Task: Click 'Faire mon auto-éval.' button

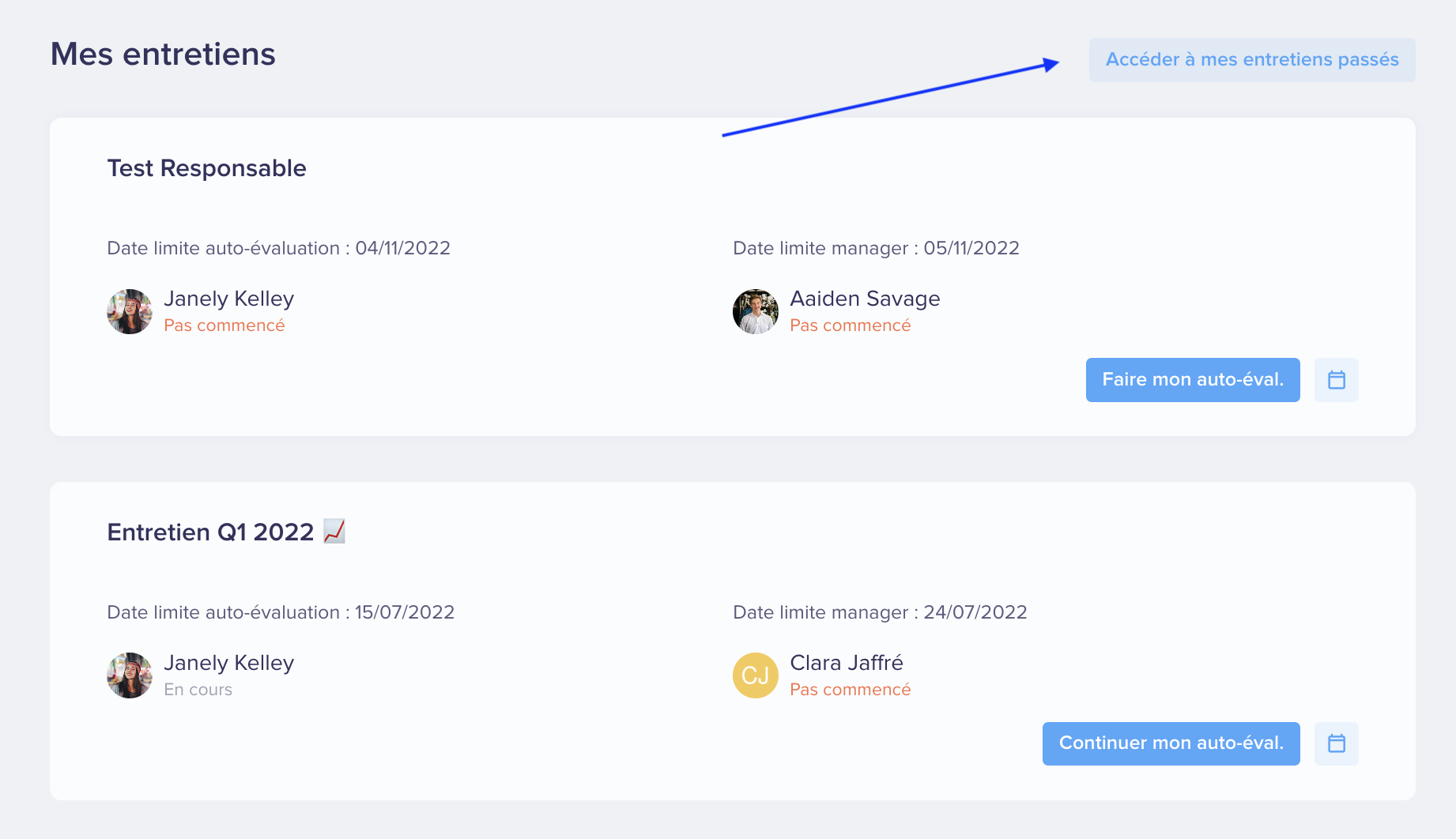Action: click(x=1193, y=380)
